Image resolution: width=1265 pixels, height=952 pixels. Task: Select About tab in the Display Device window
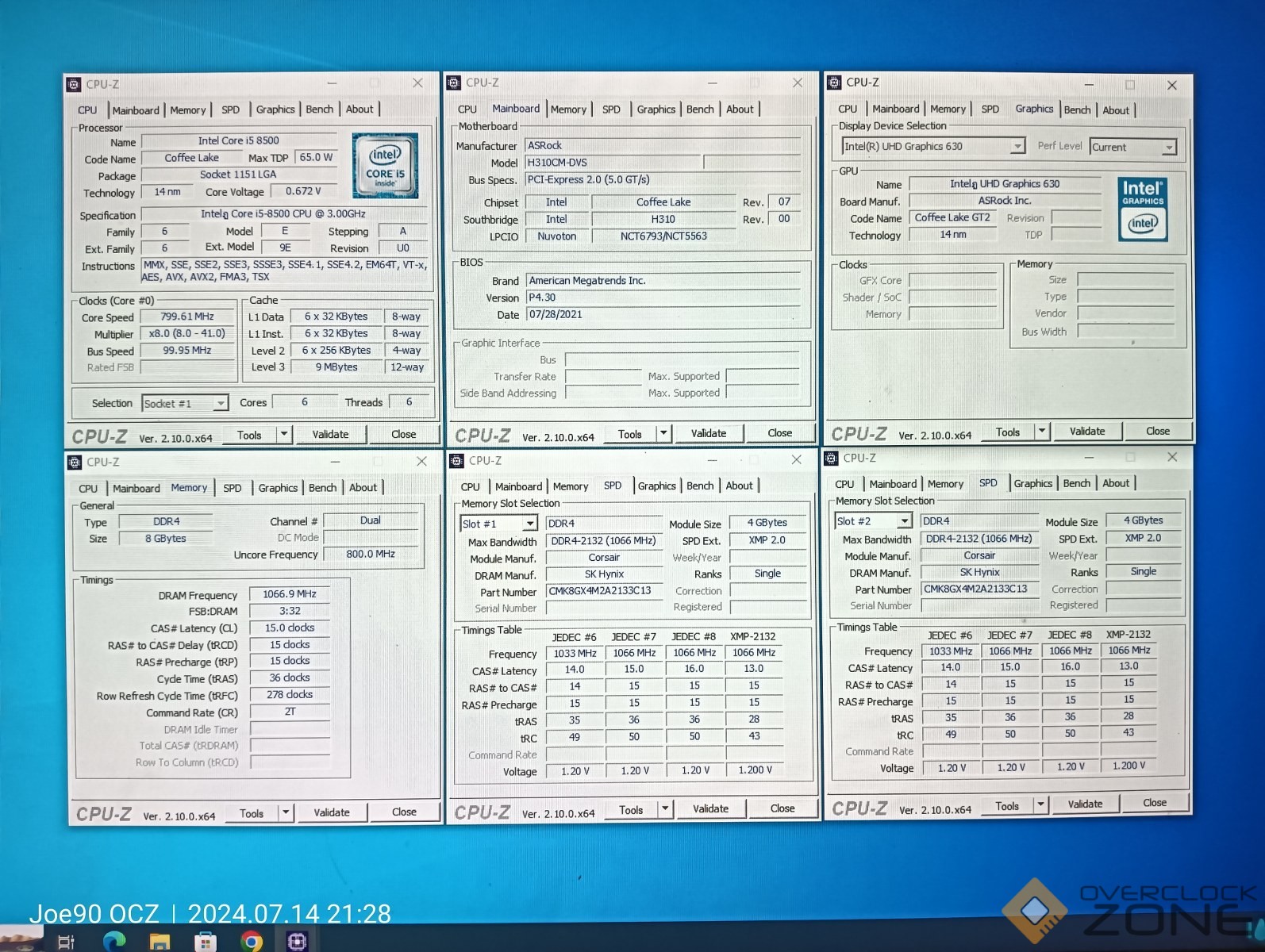tap(1115, 110)
